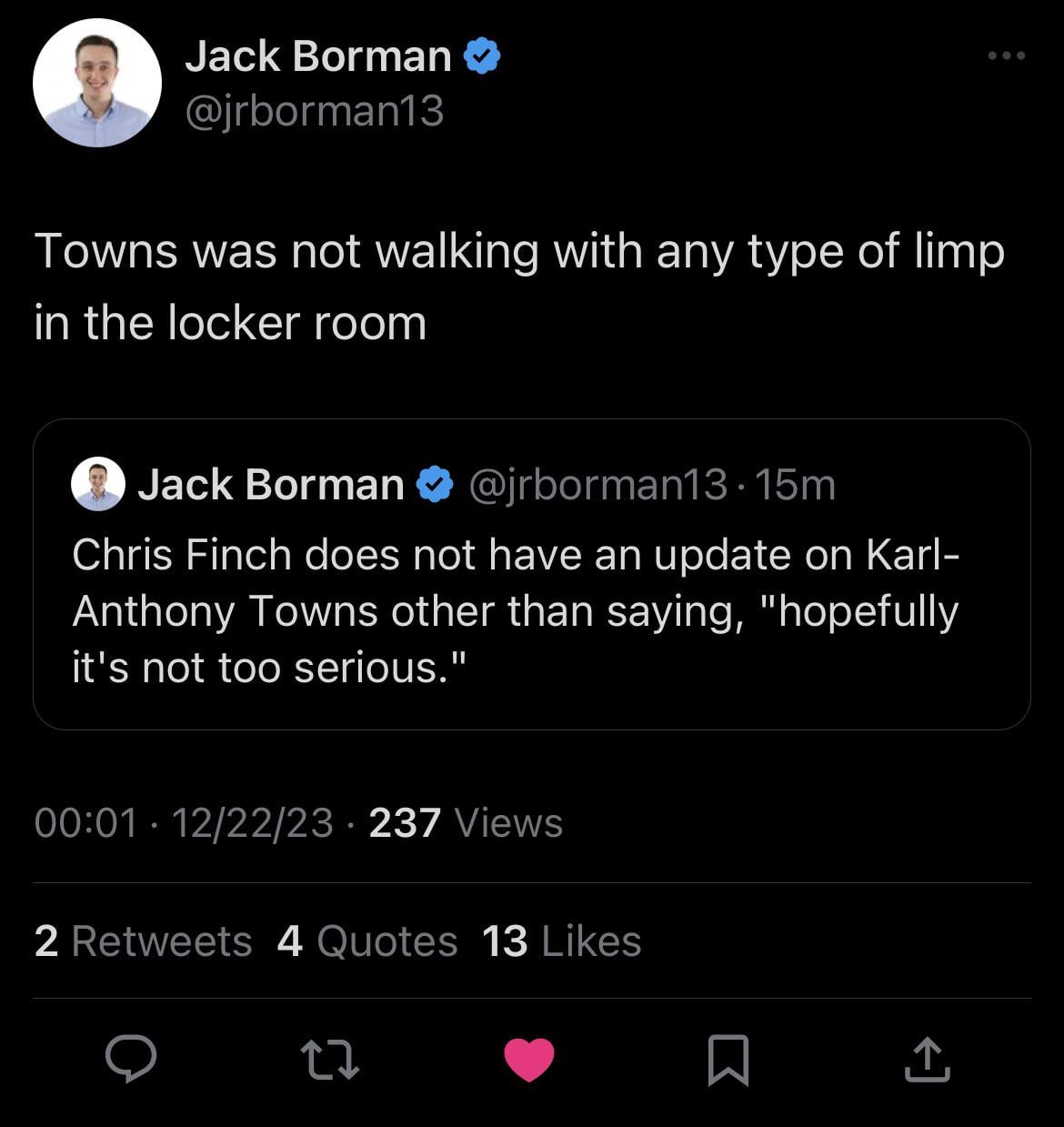Open the @jrborman13 handle under the name
Screen dimensions: 1064x1127
coord(315,112)
